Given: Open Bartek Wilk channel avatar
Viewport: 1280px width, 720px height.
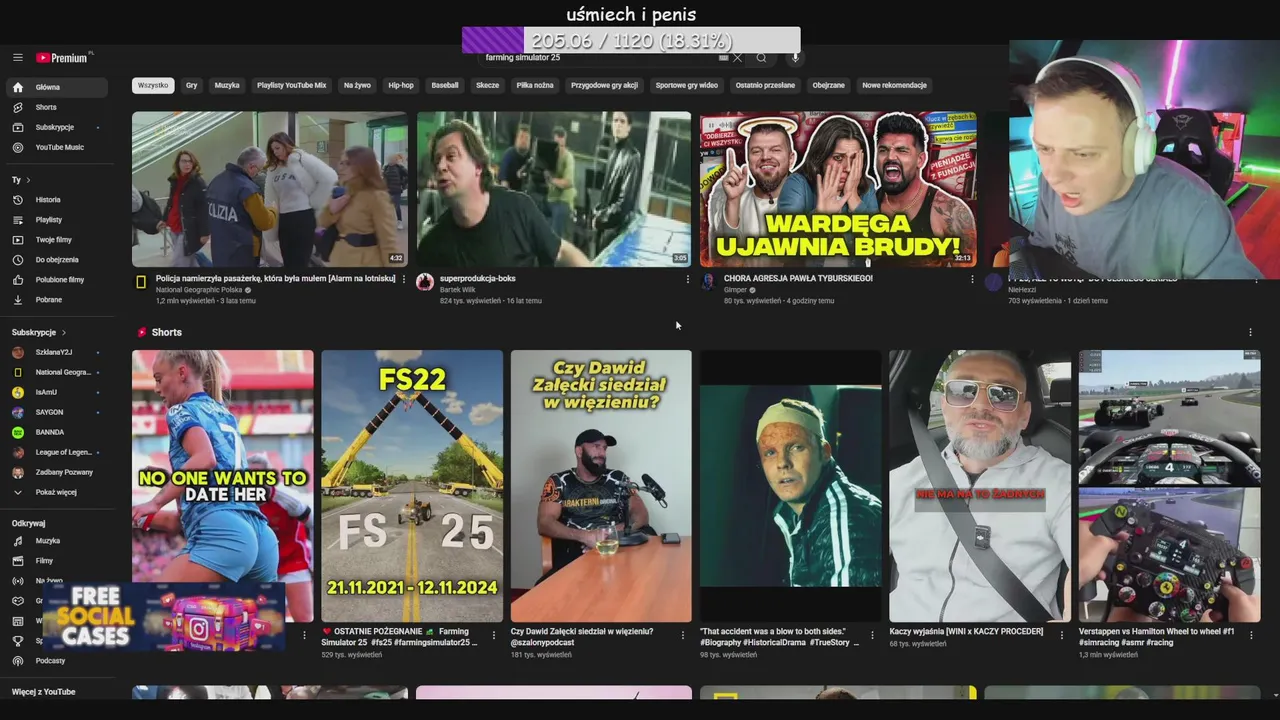Looking at the screenshot, I should 425,283.
